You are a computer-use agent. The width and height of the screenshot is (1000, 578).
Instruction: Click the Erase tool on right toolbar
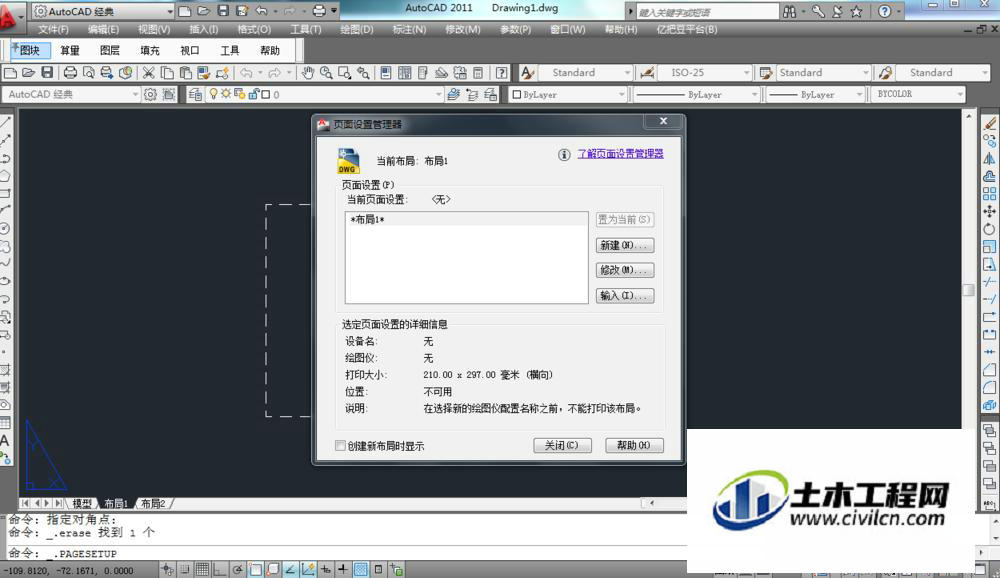(990, 123)
